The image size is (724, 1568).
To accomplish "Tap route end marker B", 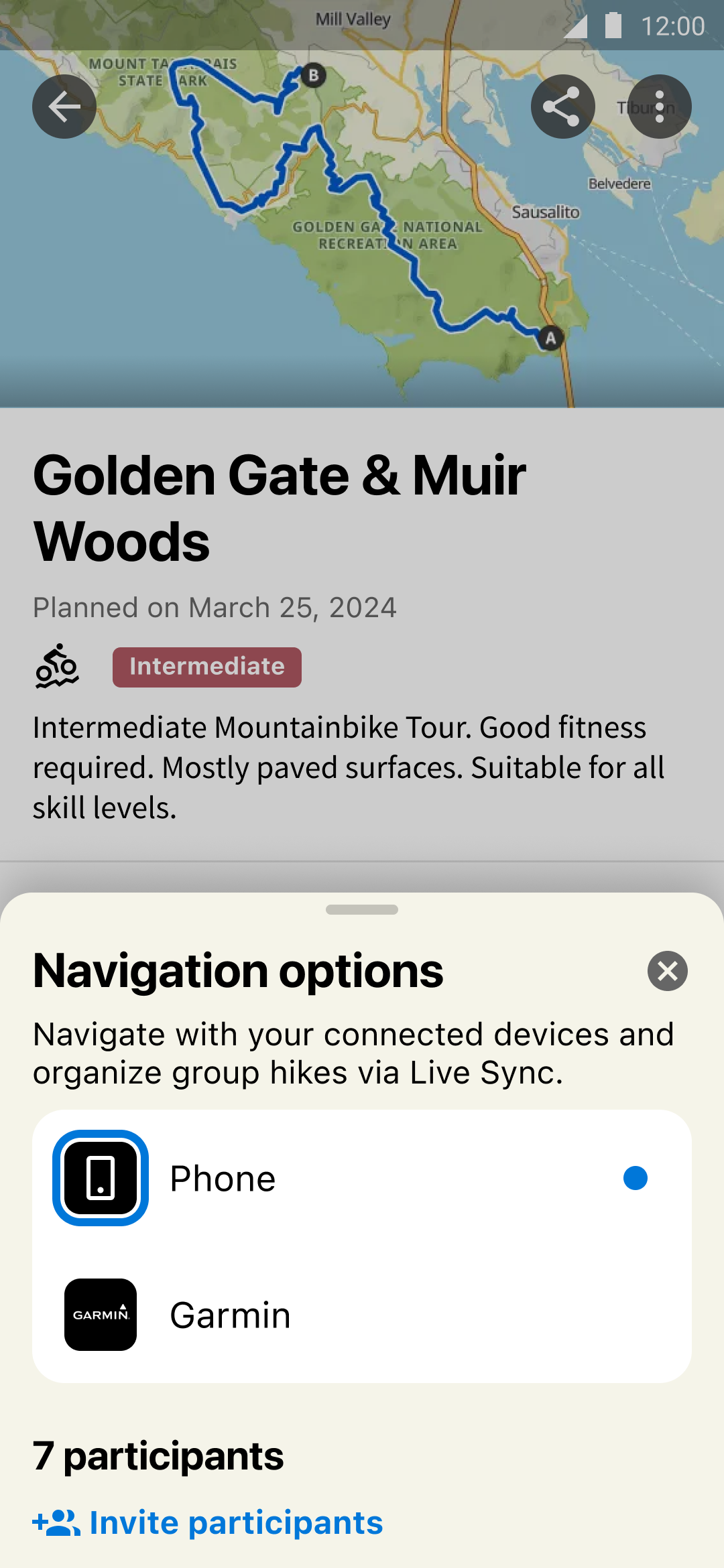I will click(313, 75).
